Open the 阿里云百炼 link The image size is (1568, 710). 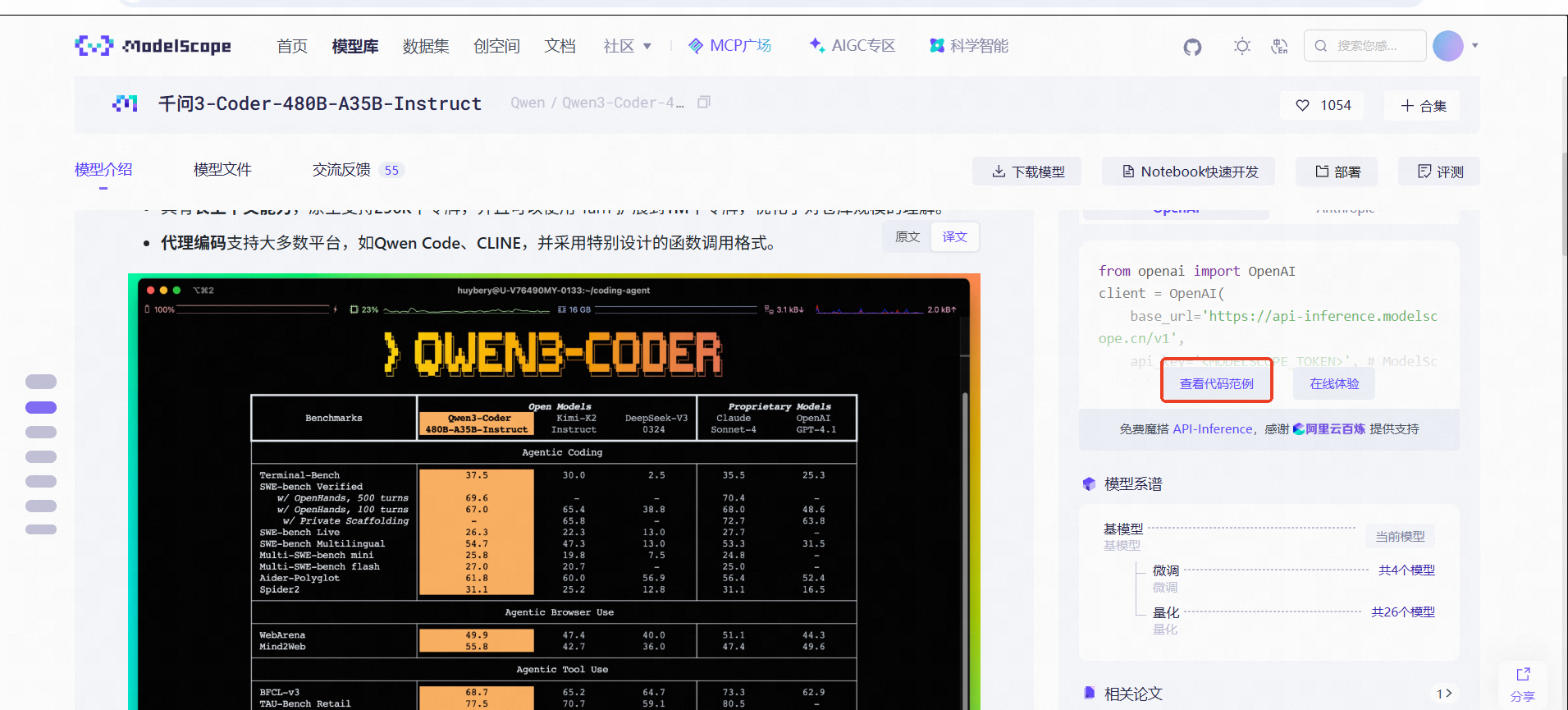point(1328,428)
